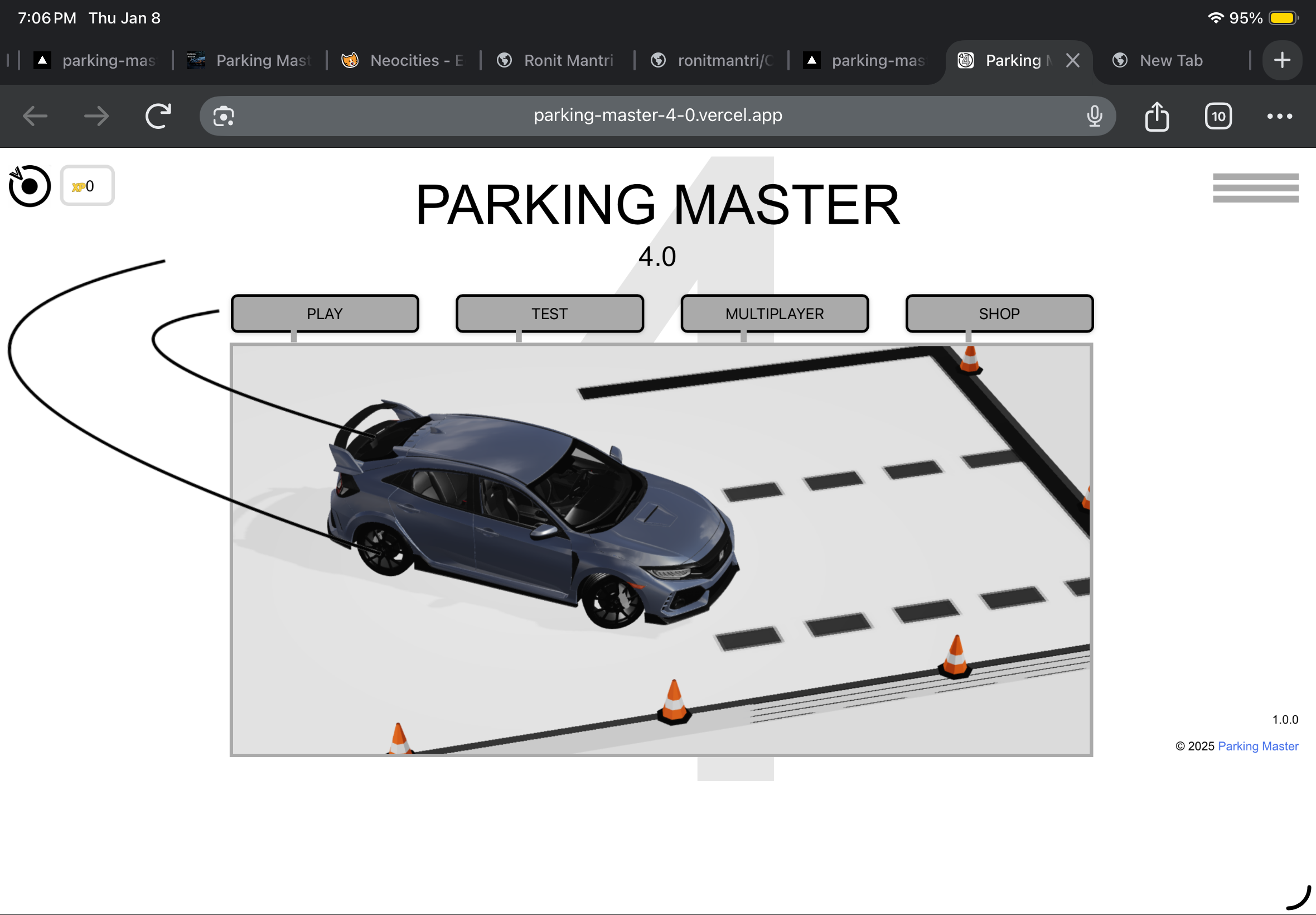
Task: Click the address bar URL field
Action: (x=657, y=116)
